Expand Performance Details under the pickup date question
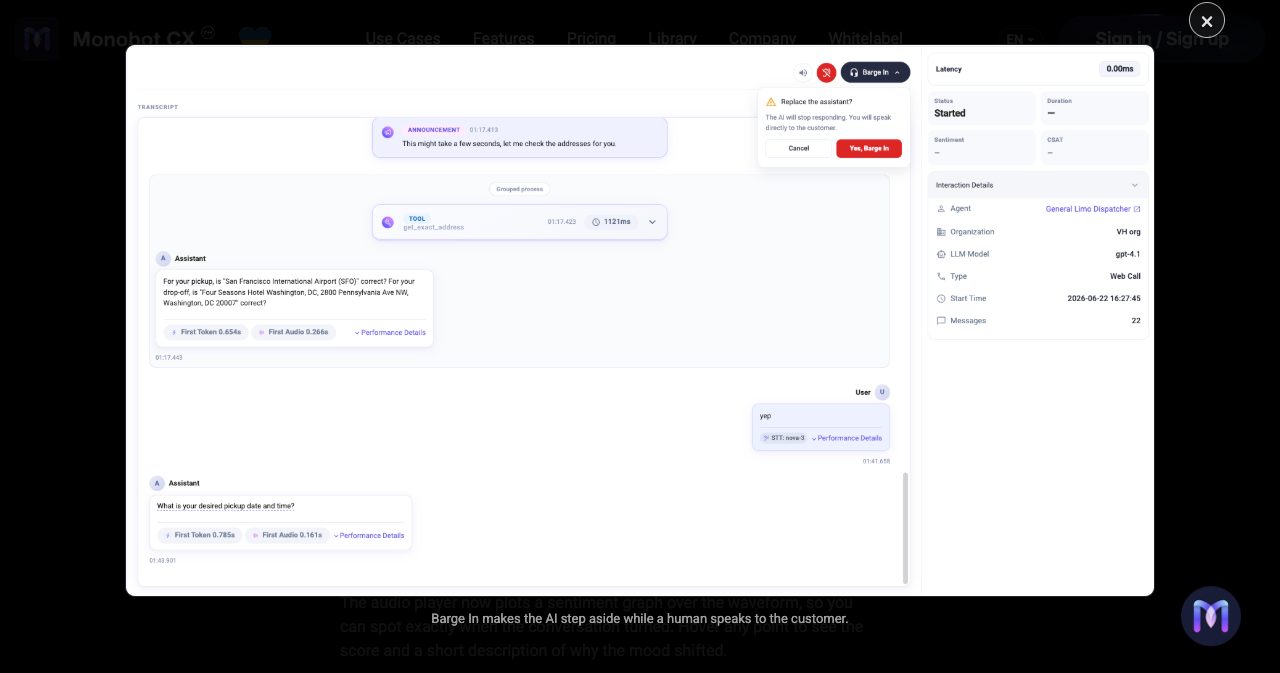Viewport: 1280px width, 673px height. [369, 536]
